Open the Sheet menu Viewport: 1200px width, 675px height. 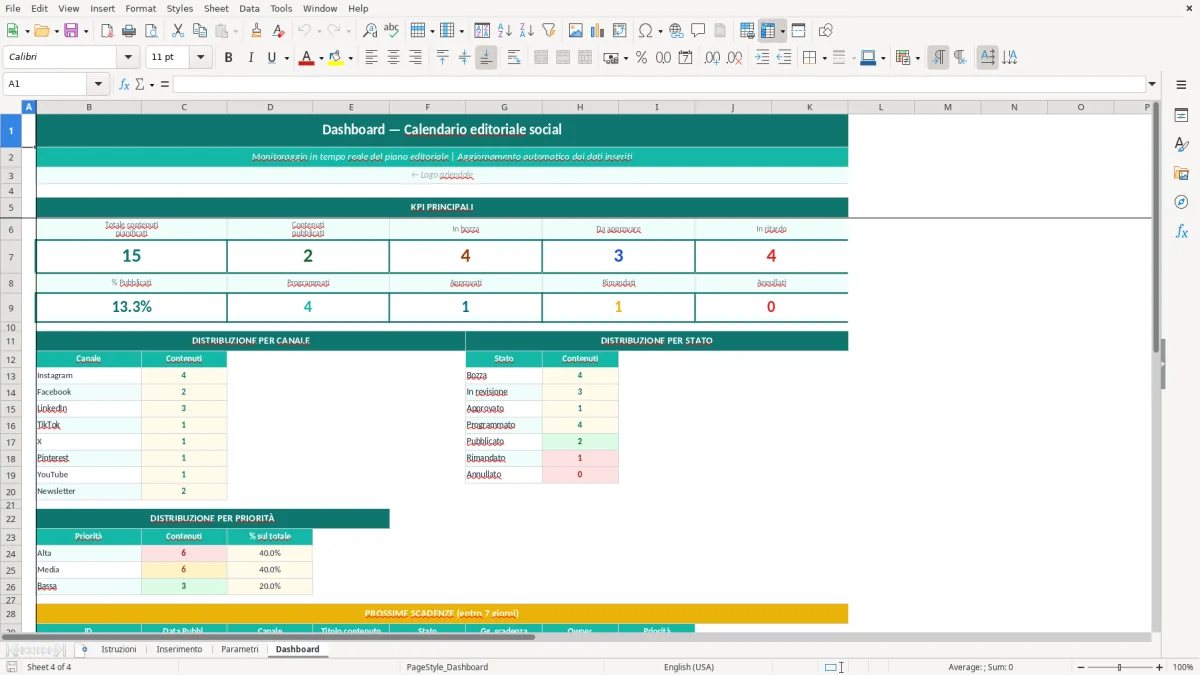(x=216, y=8)
